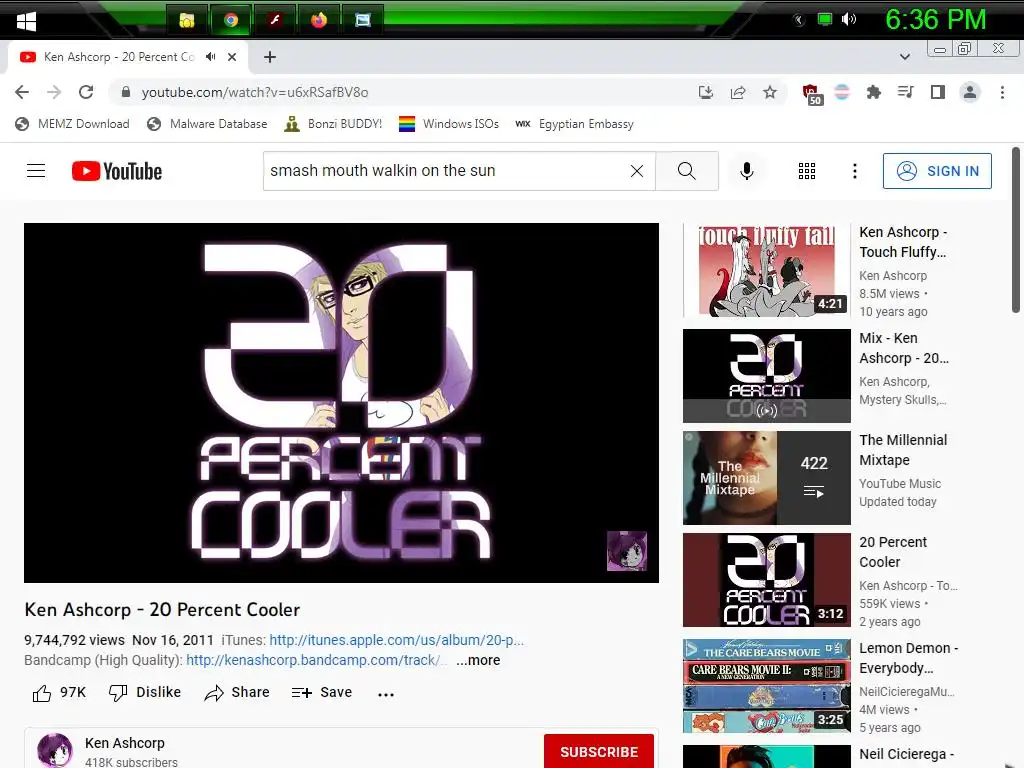The image size is (1024, 768).
Task: Click the striped flag extension icon
Action: click(x=842, y=92)
